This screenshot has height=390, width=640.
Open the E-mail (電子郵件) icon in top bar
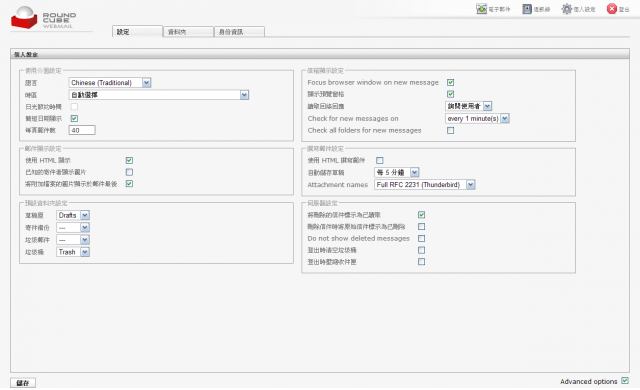(x=482, y=9)
